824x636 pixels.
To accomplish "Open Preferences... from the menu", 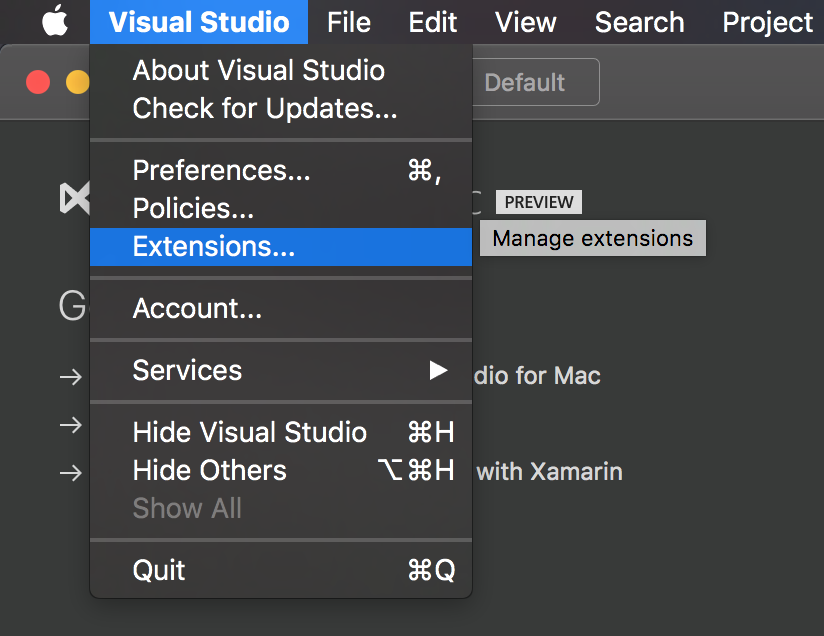I will [x=281, y=170].
